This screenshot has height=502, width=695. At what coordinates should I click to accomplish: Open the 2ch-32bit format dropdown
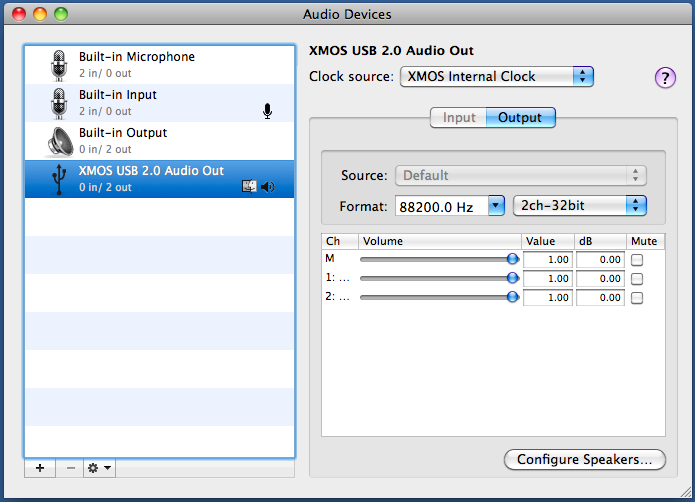point(580,206)
